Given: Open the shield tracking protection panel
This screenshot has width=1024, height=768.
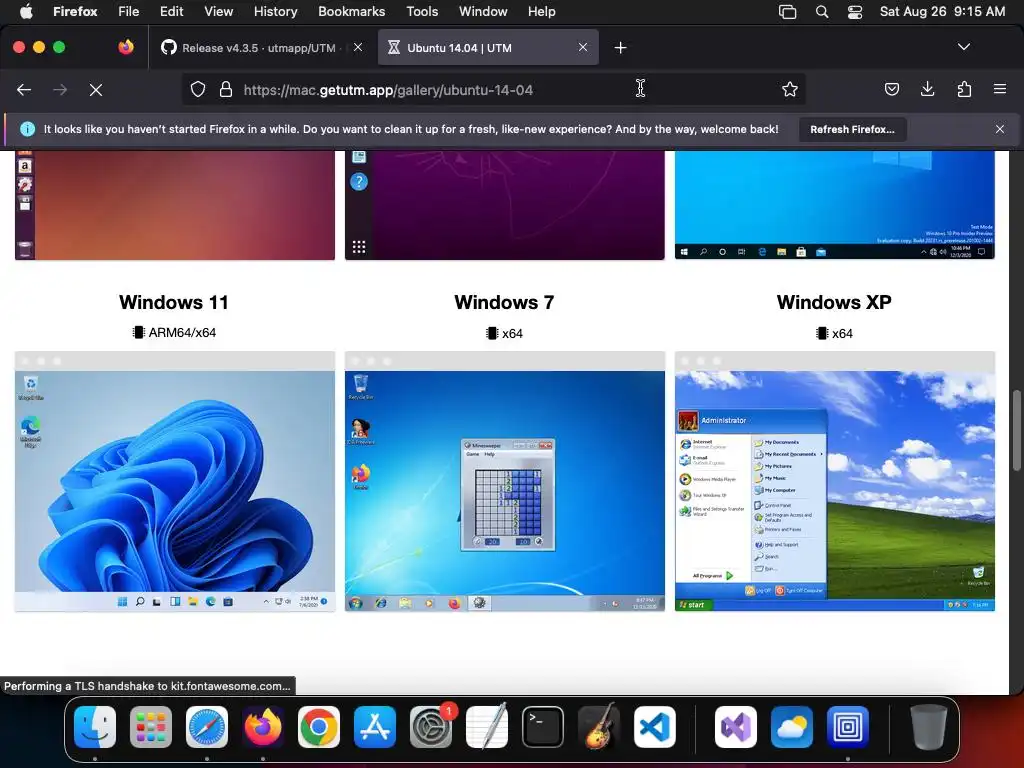Looking at the screenshot, I should point(198,89).
